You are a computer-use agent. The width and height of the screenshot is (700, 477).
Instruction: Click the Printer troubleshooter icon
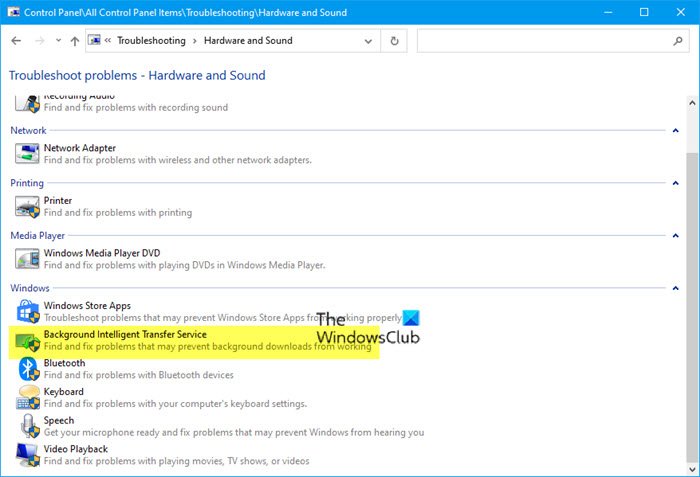[x=27, y=207]
